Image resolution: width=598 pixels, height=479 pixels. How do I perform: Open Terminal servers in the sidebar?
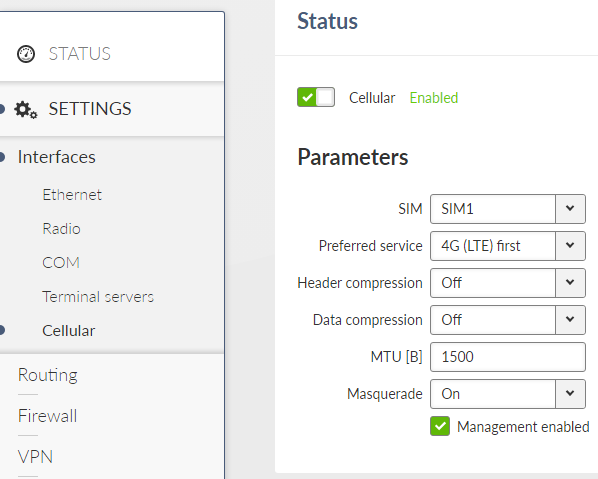(98, 297)
